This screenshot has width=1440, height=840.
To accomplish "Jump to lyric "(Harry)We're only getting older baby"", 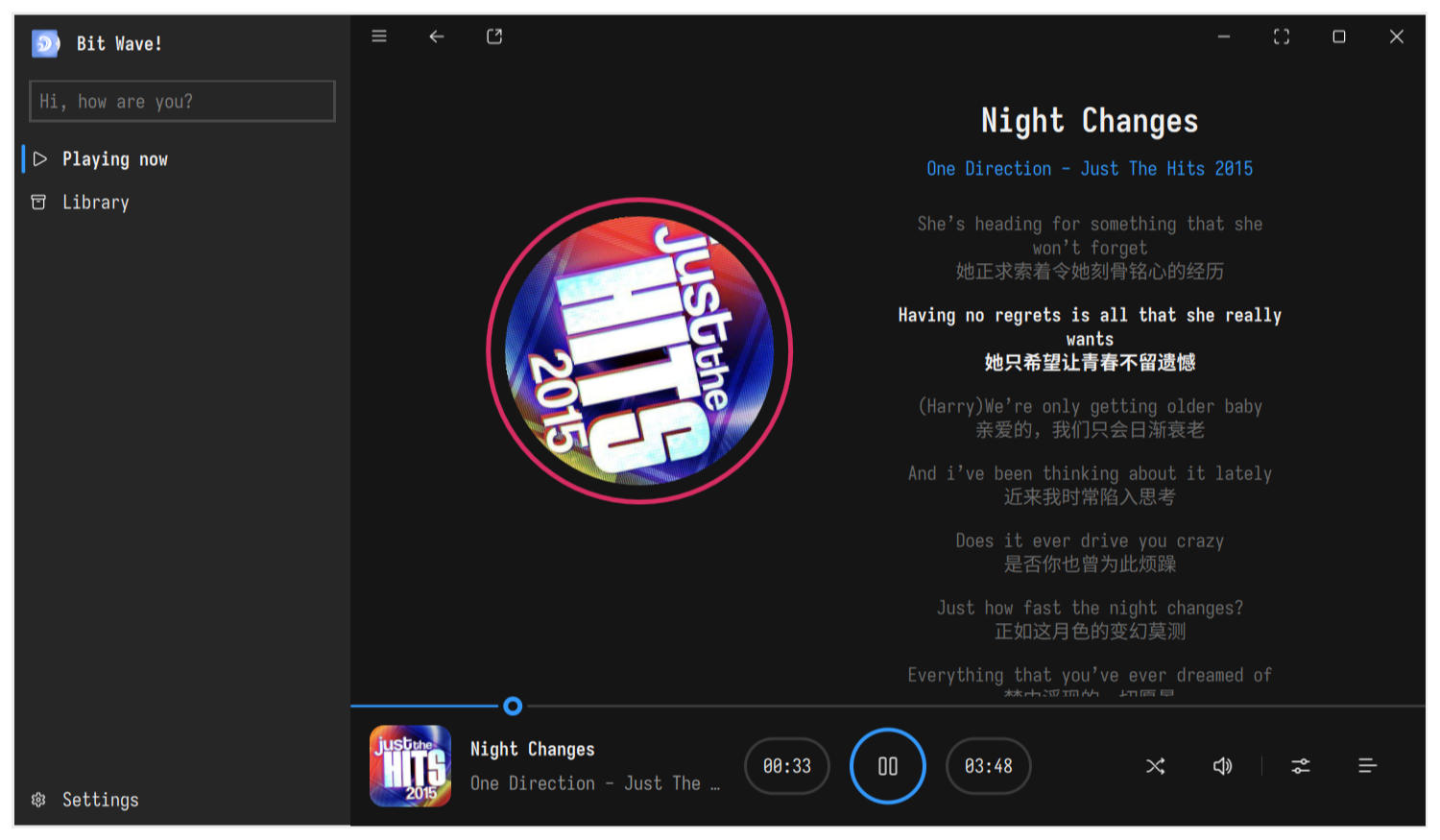I will 1090,418.
